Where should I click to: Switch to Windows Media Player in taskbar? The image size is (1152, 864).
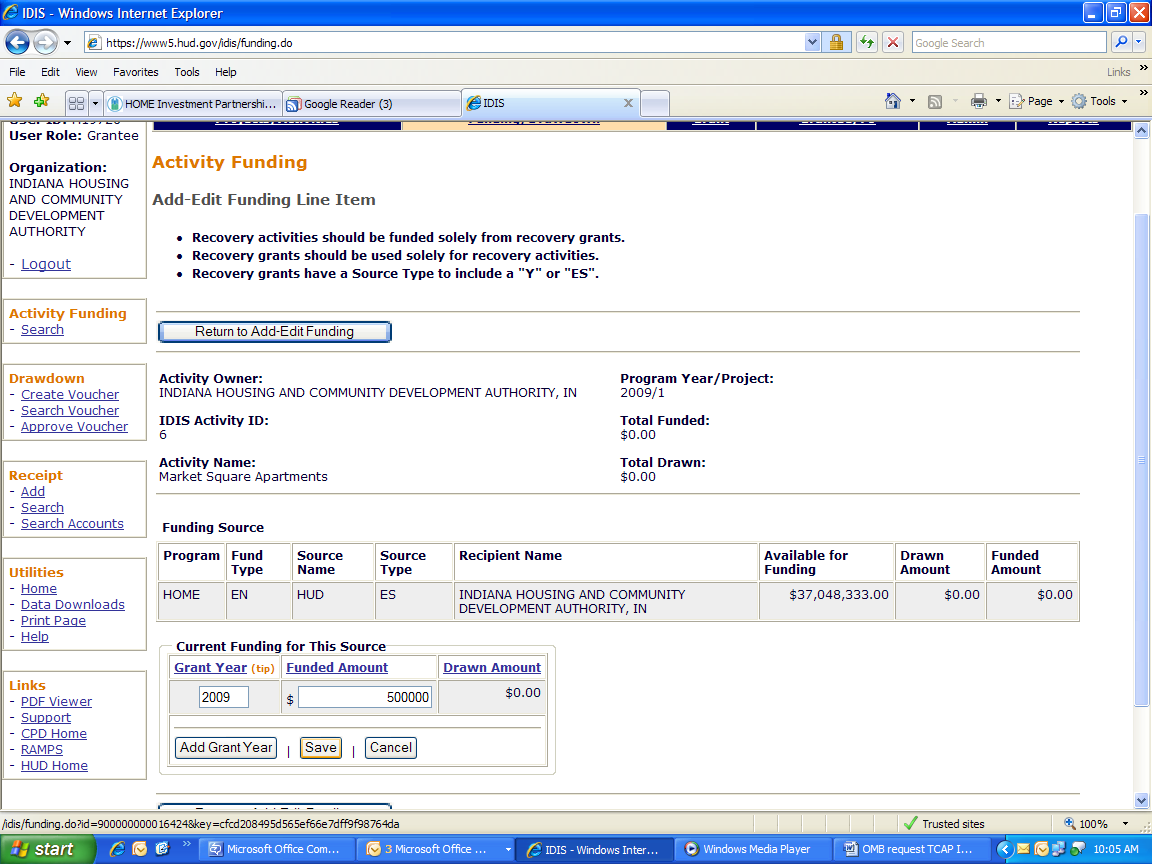(x=753, y=849)
